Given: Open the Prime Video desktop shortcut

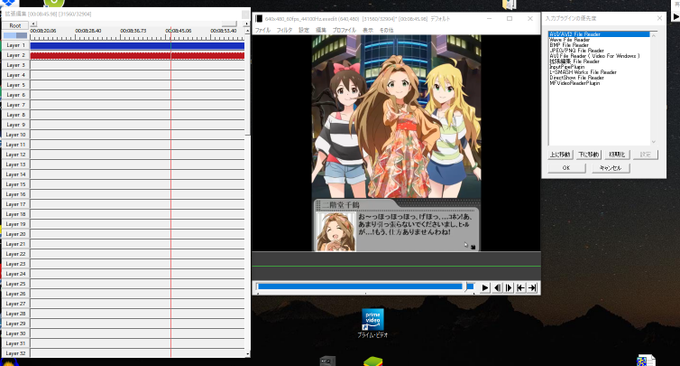Looking at the screenshot, I should coord(373,323).
